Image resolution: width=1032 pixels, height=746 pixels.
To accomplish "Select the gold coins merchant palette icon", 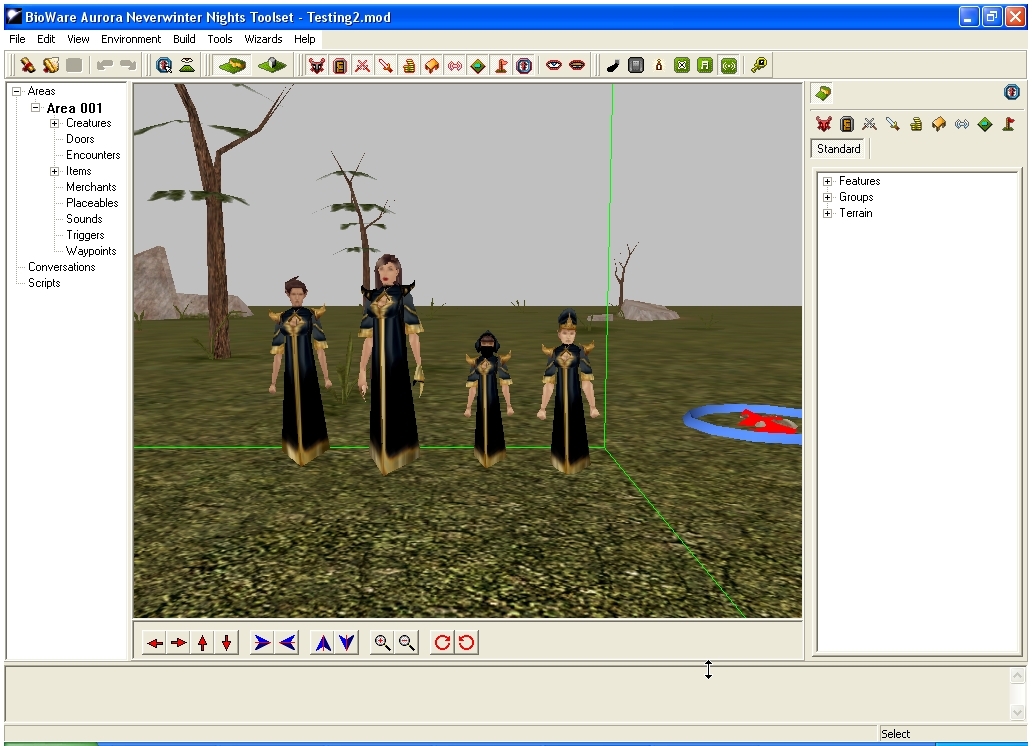I will coord(916,124).
